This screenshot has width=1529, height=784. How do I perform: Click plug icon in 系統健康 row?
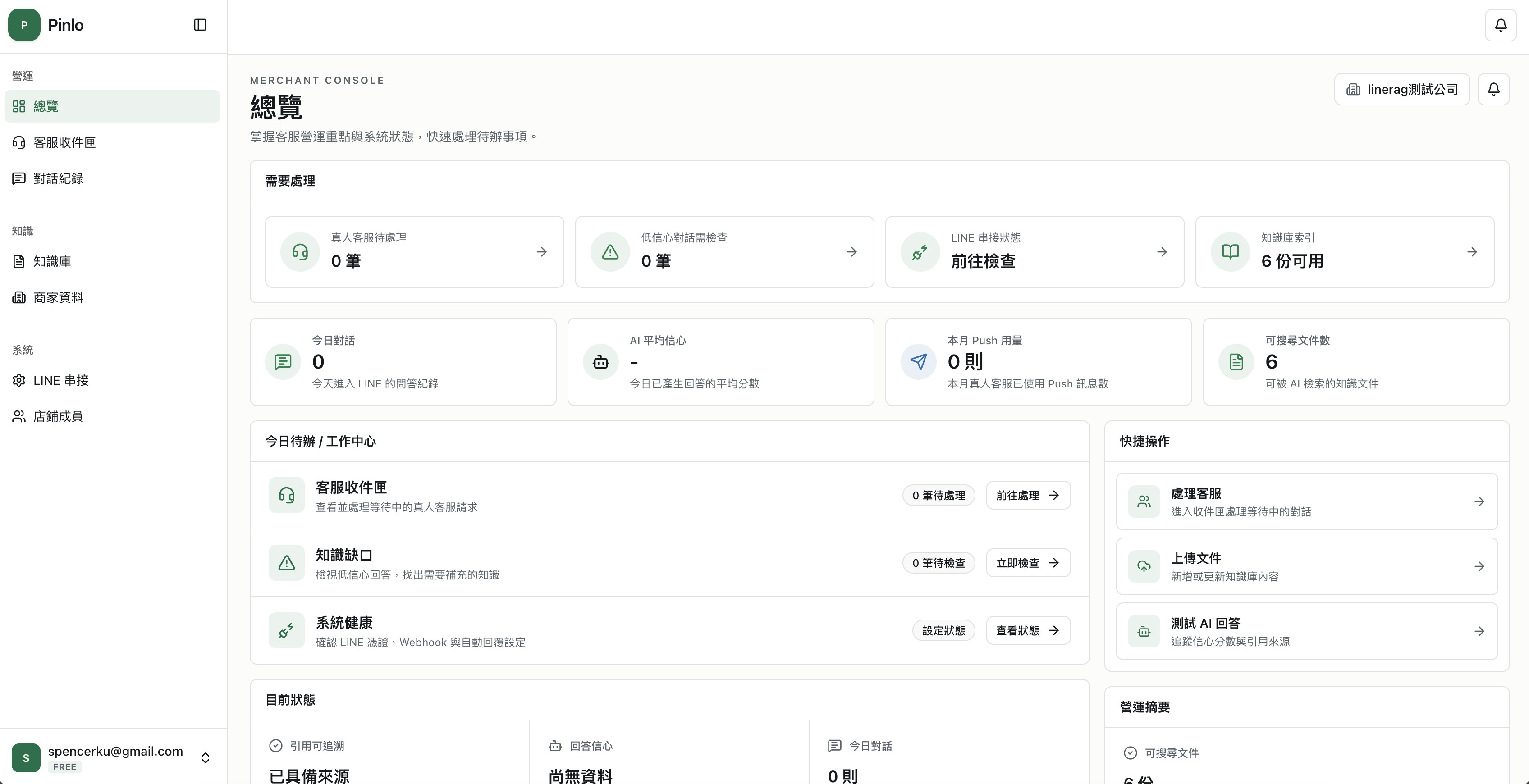pyautogui.click(x=287, y=630)
